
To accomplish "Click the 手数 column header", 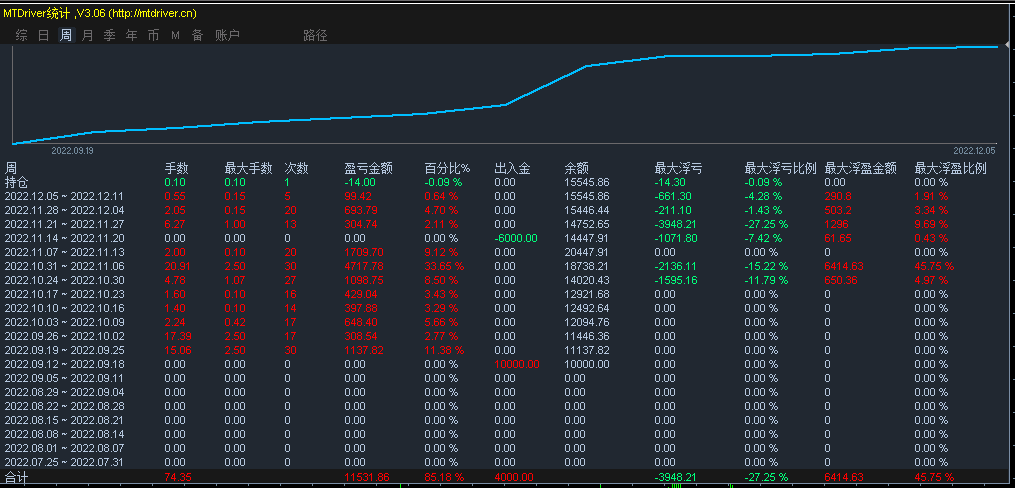I will [176, 168].
